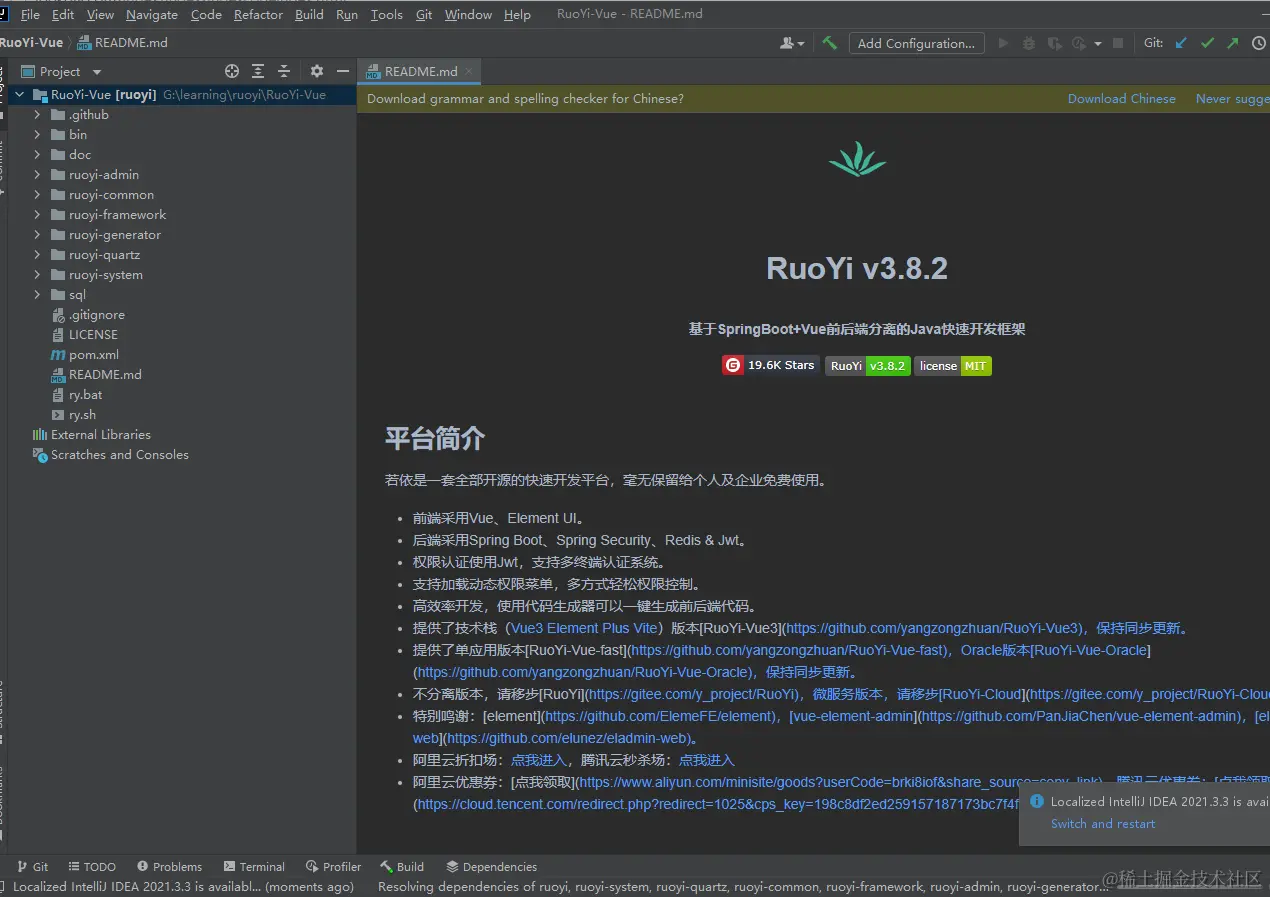Click the Download Chinese link in the banner
This screenshot has width=1270, height=897.
[1121, 98]
